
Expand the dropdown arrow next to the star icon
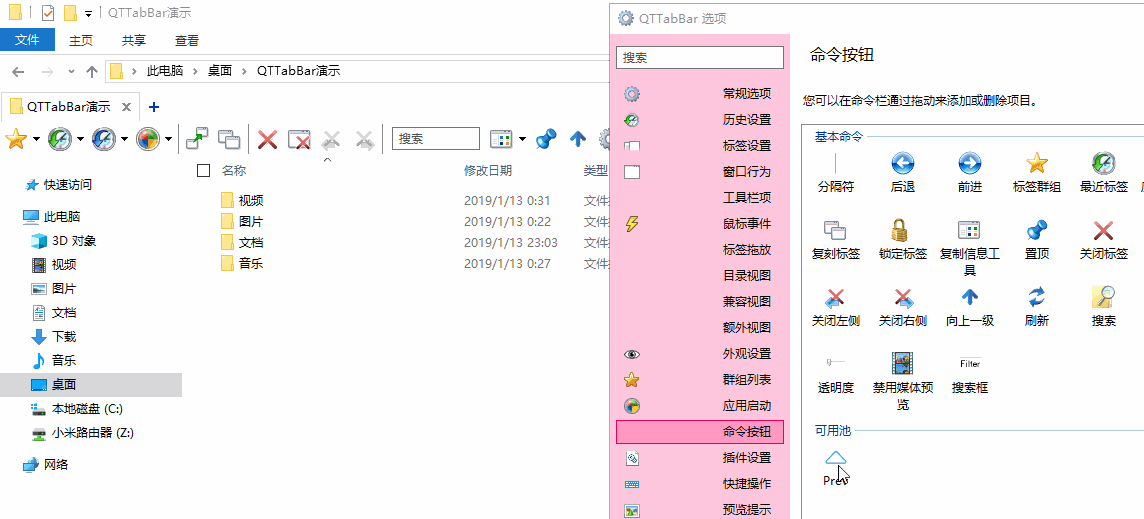pyautogui.click(x=36, y=139)
